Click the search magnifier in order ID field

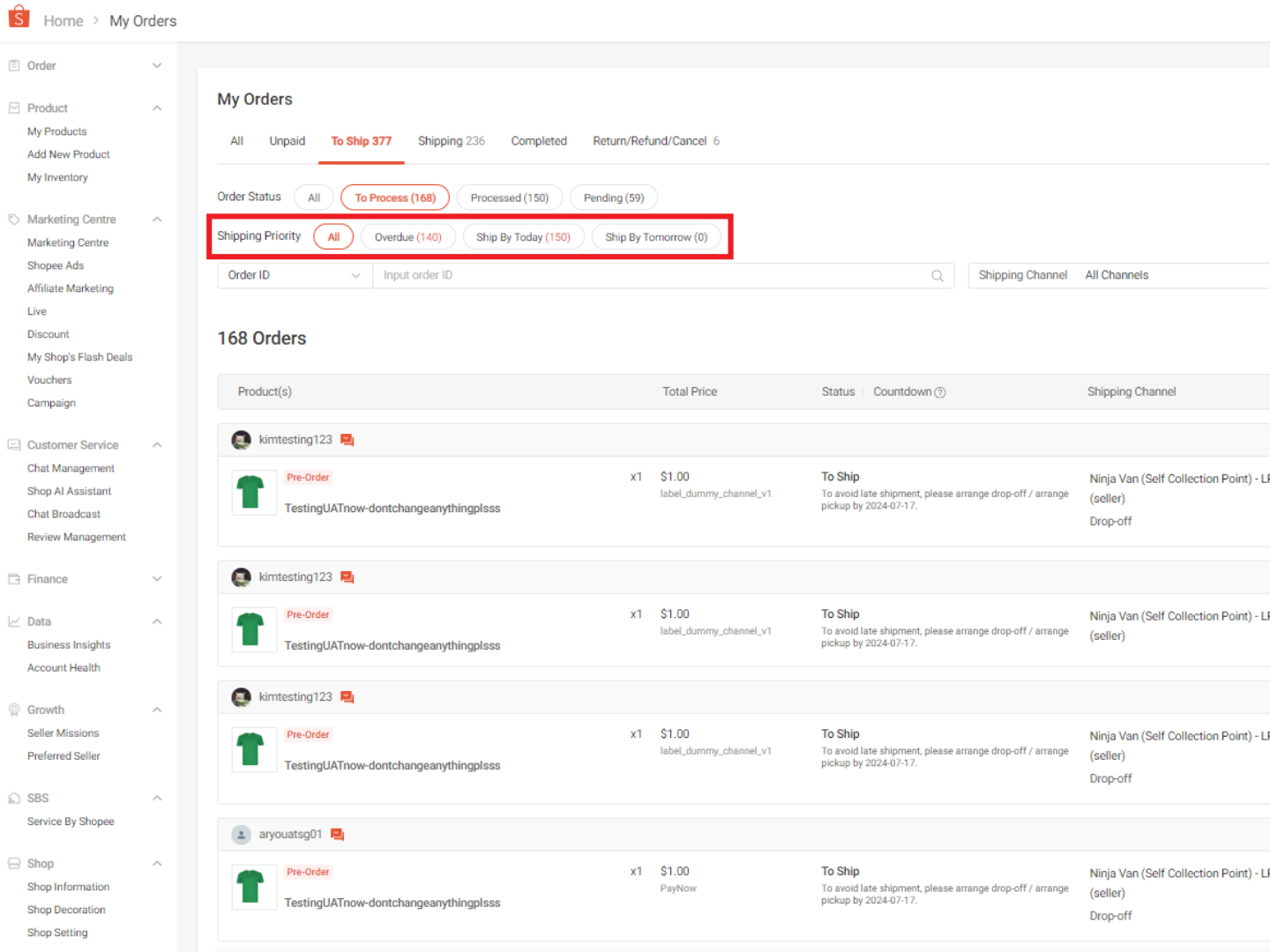(x=937, y=276)
